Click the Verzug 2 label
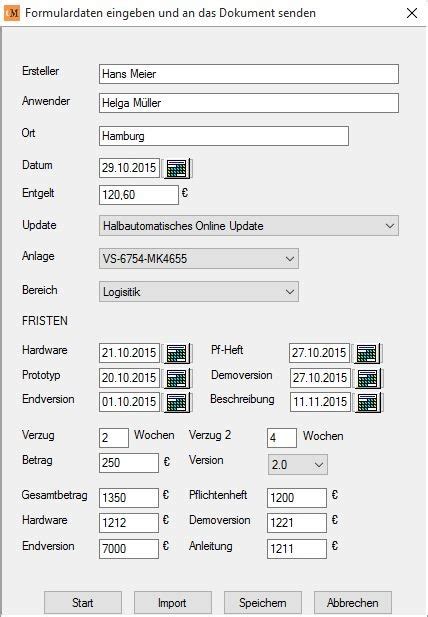Screen dimensions: 428x617 pos(210,435)
